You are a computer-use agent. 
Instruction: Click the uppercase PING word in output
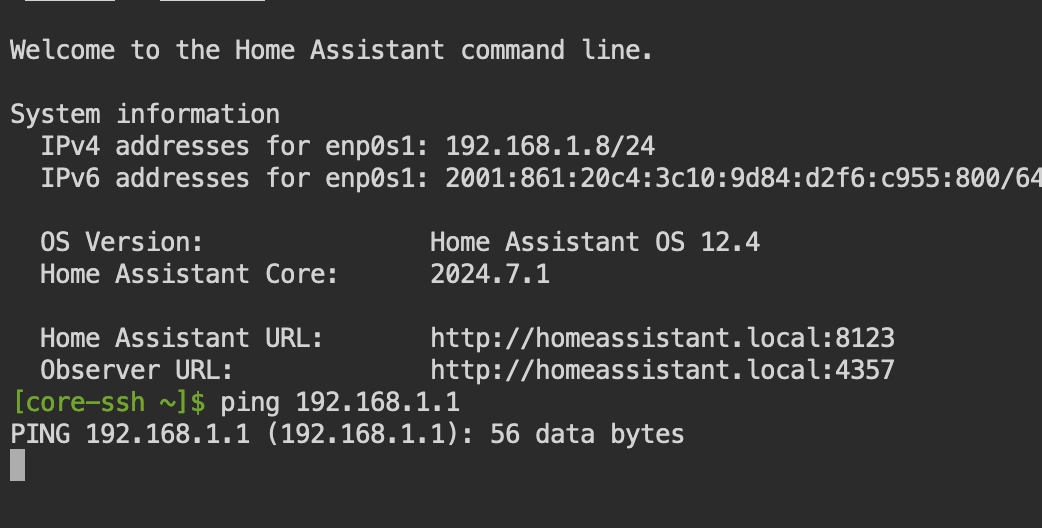tap(40, 434)
